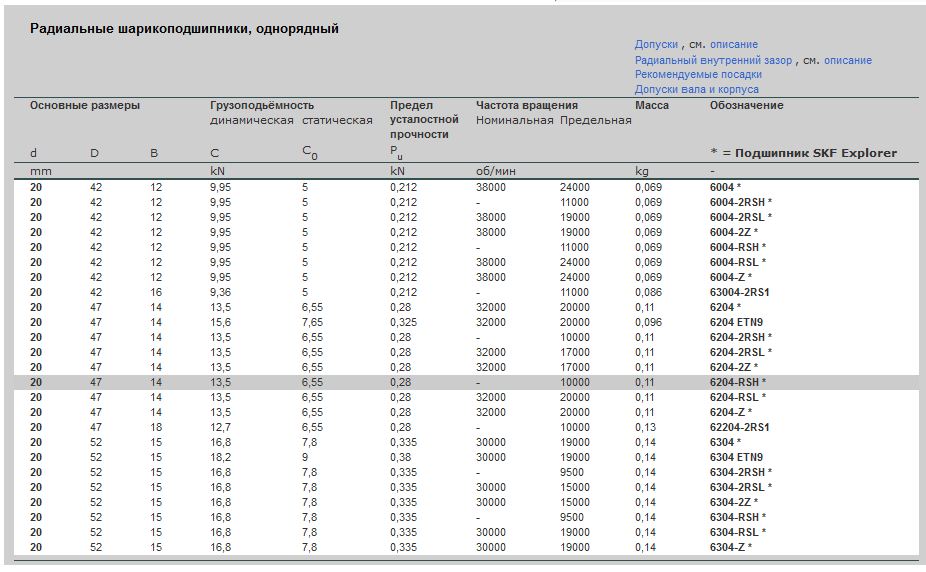Select bearing designation 63004-2RS1
926x572 pixels.
[739, 292]
